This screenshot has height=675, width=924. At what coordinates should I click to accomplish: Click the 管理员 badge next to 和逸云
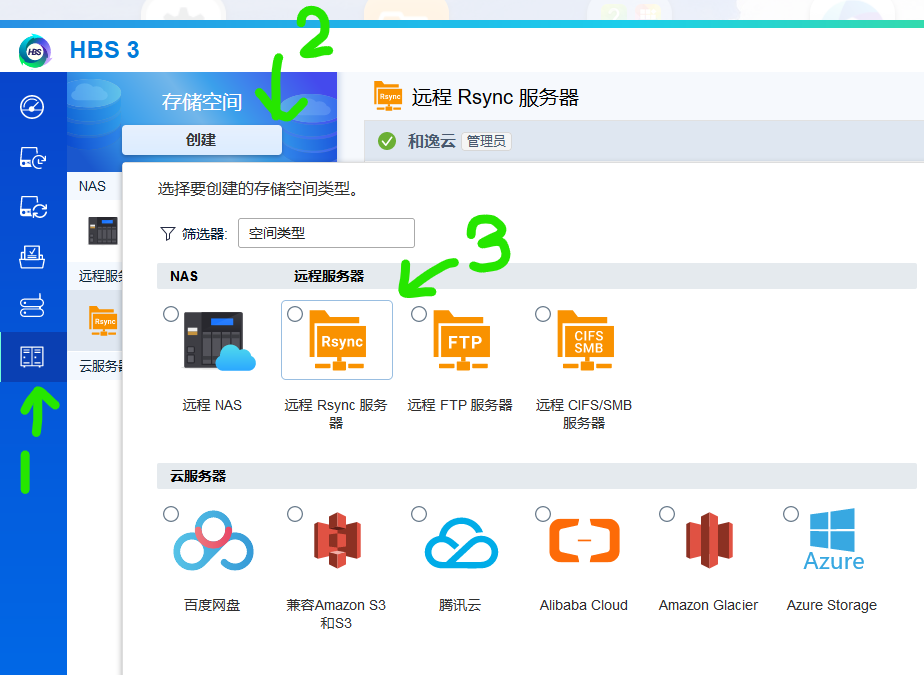[x=486, y=141]
